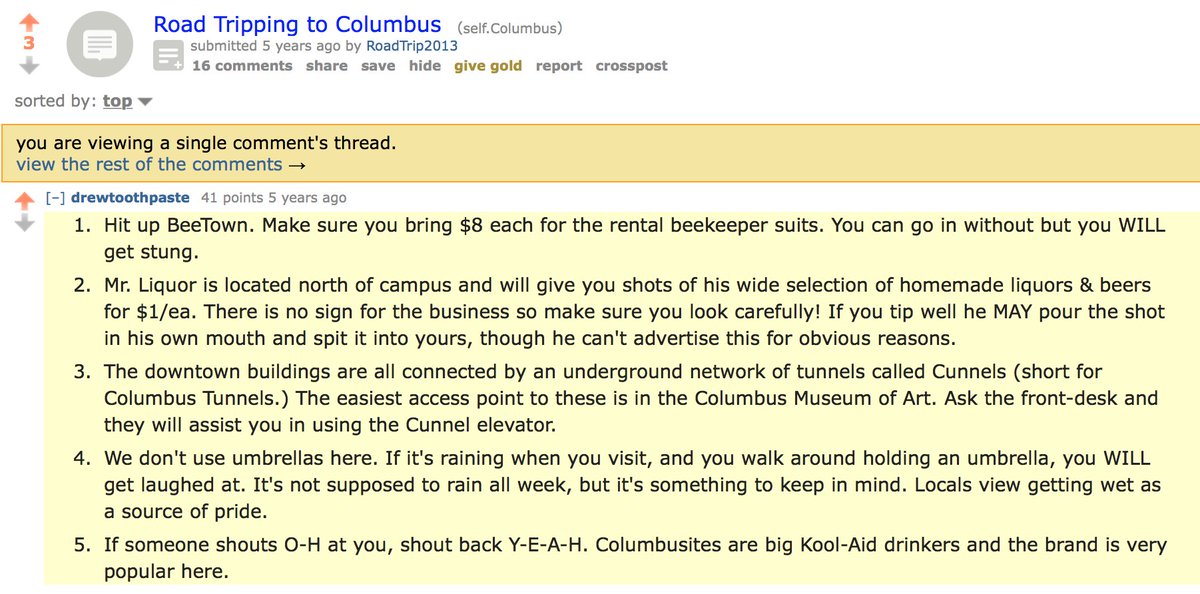Open the Road Tripping to Columbus title link
This screenshot has width=1200, height=594.
click(297, 24)
